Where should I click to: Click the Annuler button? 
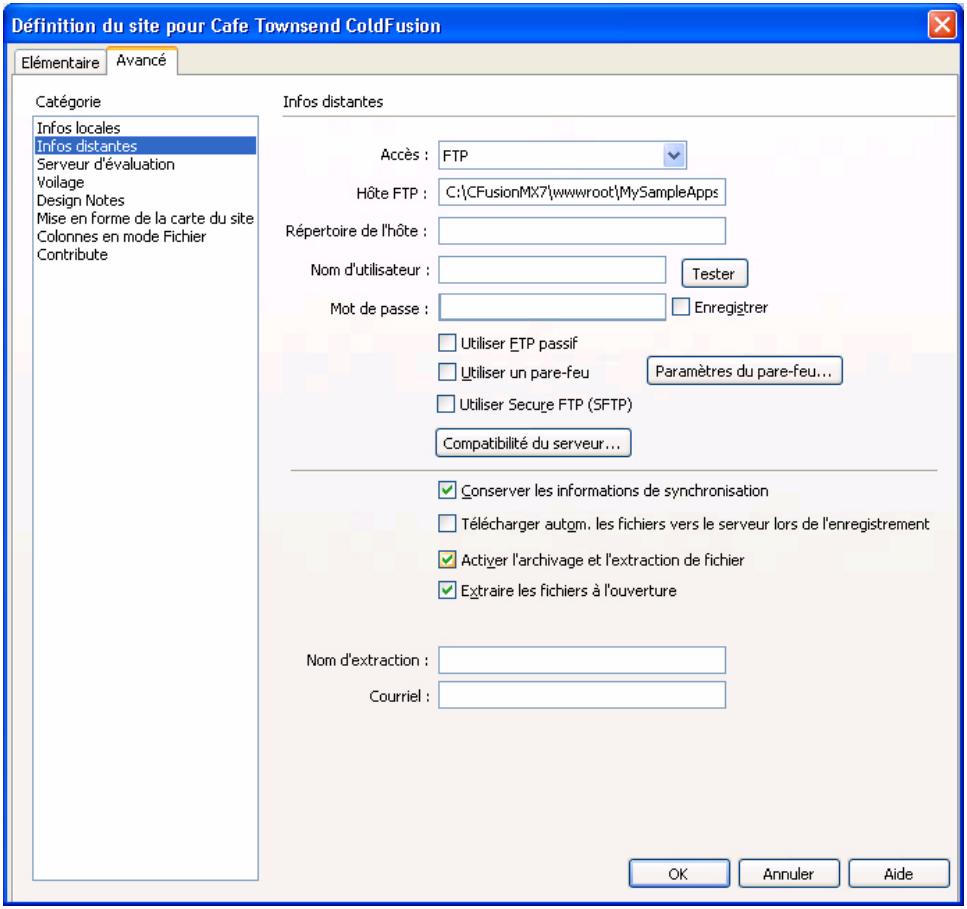(x=789, y=873)
